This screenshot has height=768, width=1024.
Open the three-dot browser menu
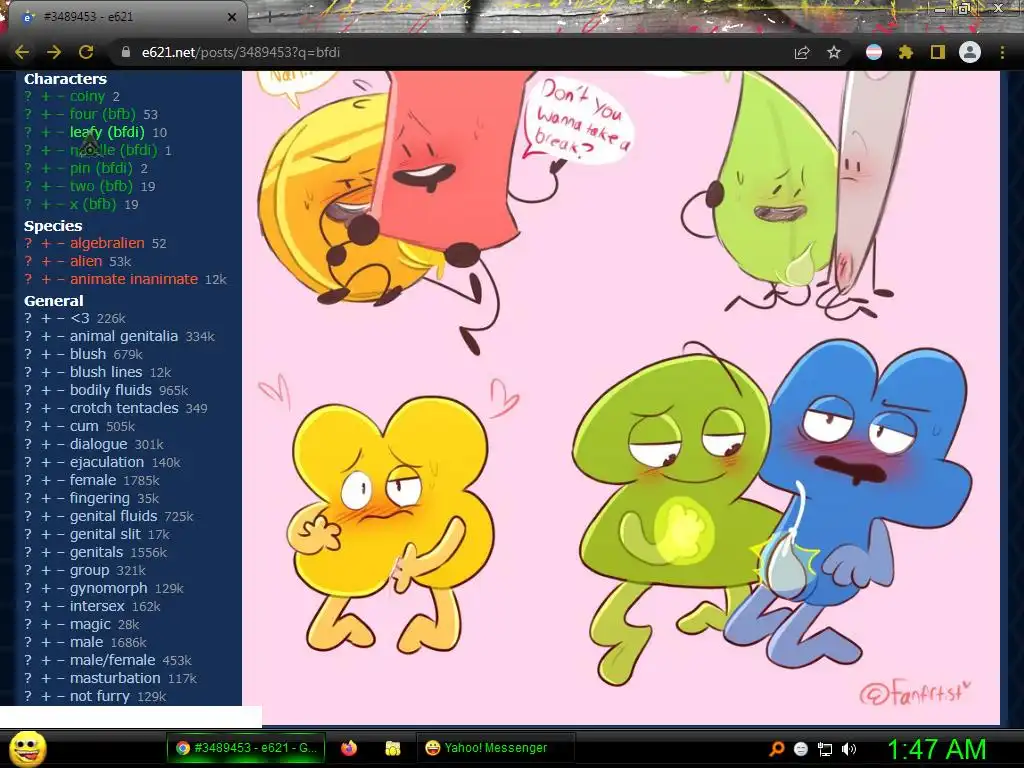click(1002, 53)
